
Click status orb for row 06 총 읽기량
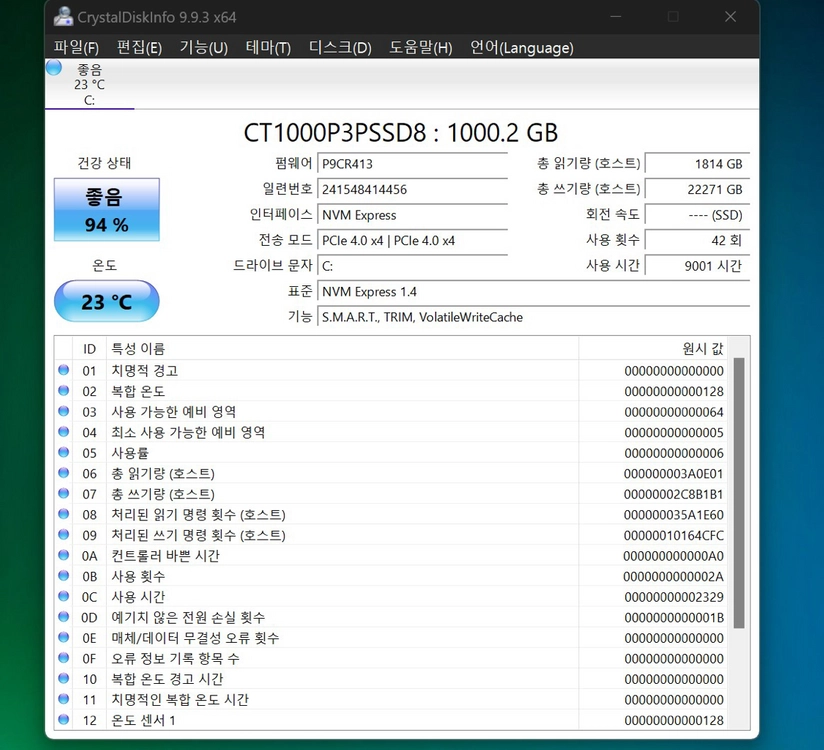click(x=64, y=472)
